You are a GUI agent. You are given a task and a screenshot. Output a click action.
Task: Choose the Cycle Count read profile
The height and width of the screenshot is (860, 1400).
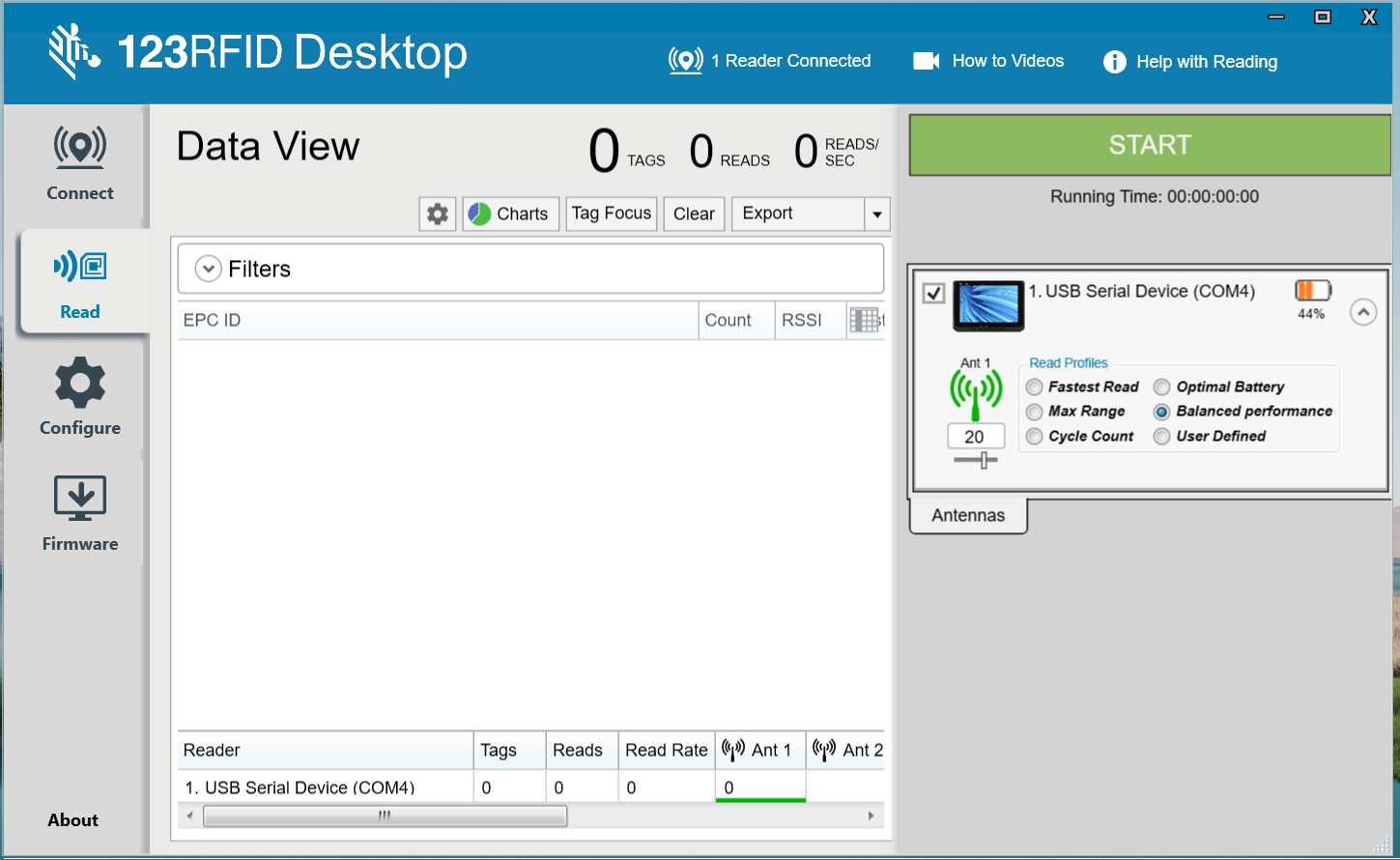[1034, 437]
